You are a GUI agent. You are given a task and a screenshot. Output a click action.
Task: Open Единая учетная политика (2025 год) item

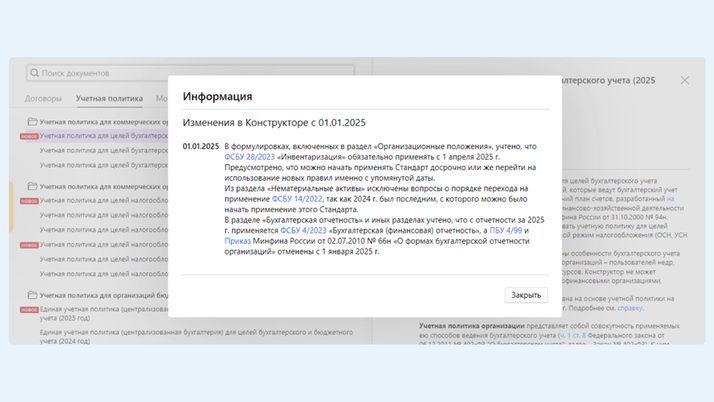click(104, 313)
